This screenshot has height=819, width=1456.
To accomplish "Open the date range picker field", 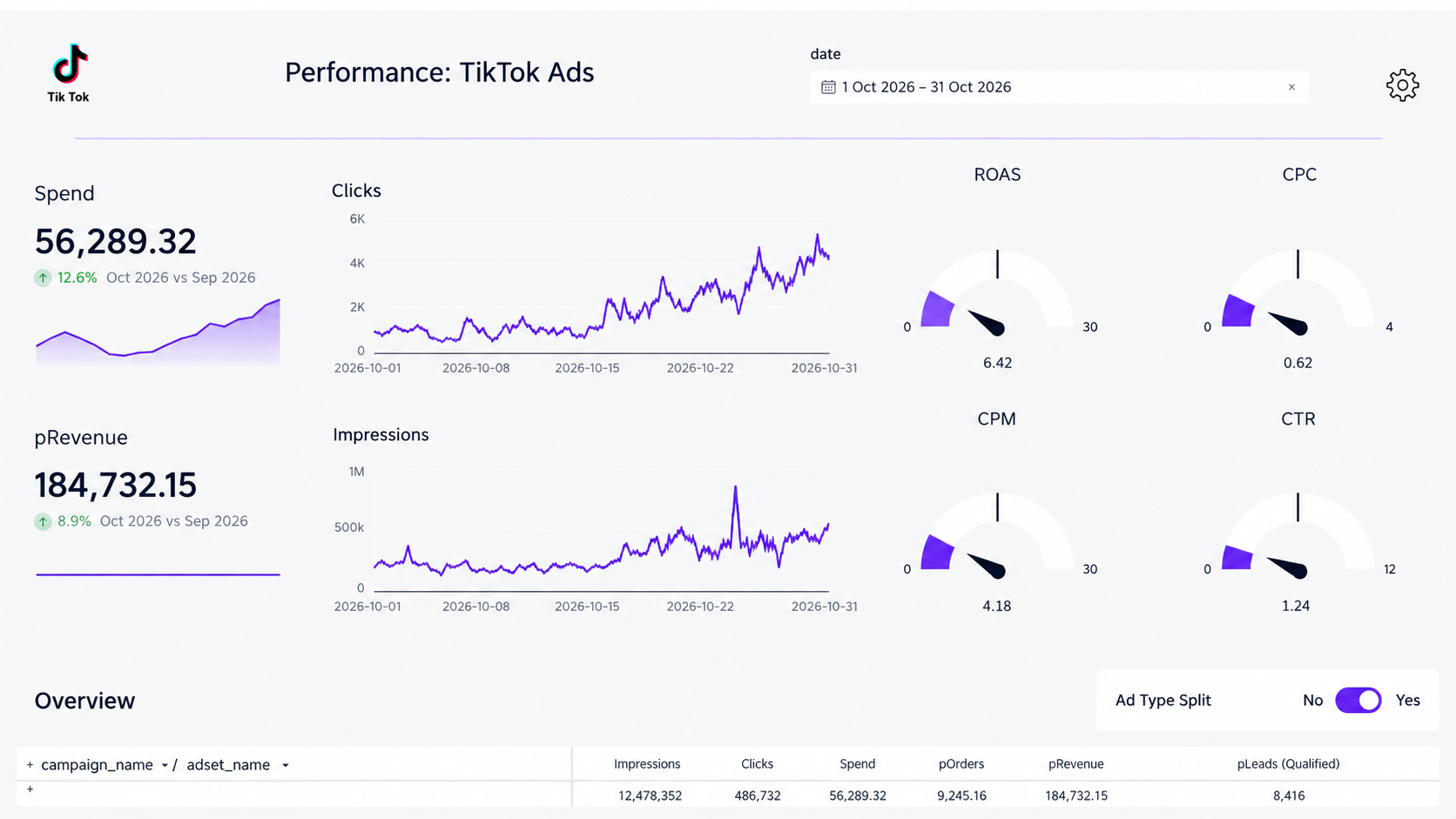I will point(1058,87).
